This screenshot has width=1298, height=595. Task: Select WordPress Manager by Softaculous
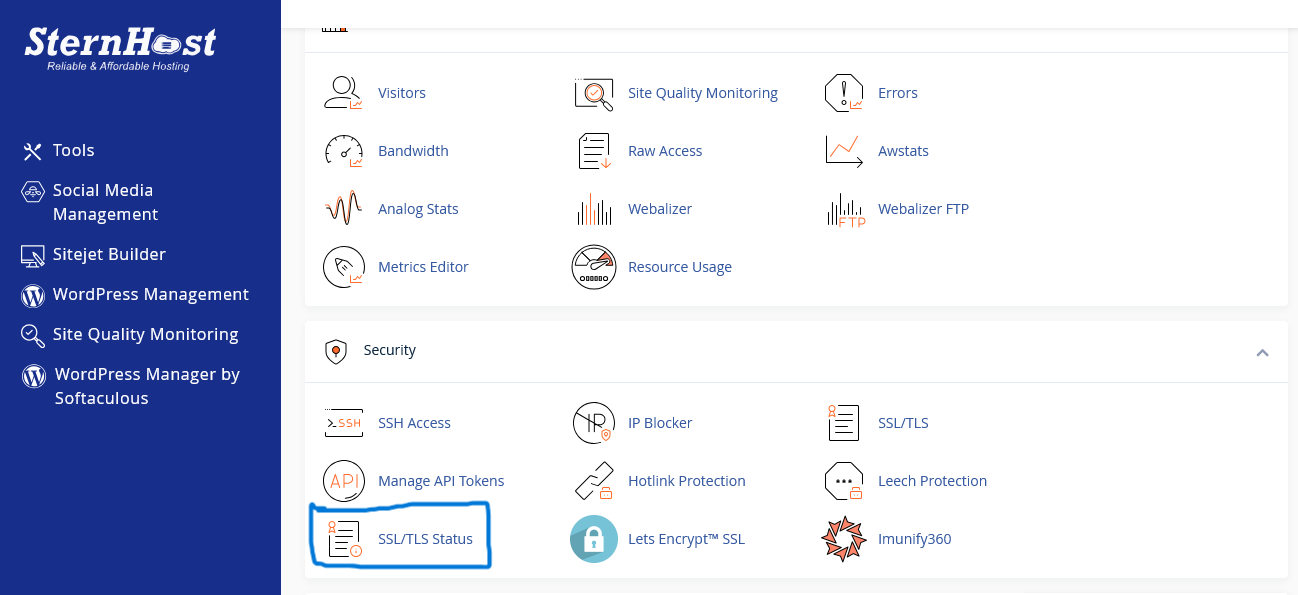146,386
